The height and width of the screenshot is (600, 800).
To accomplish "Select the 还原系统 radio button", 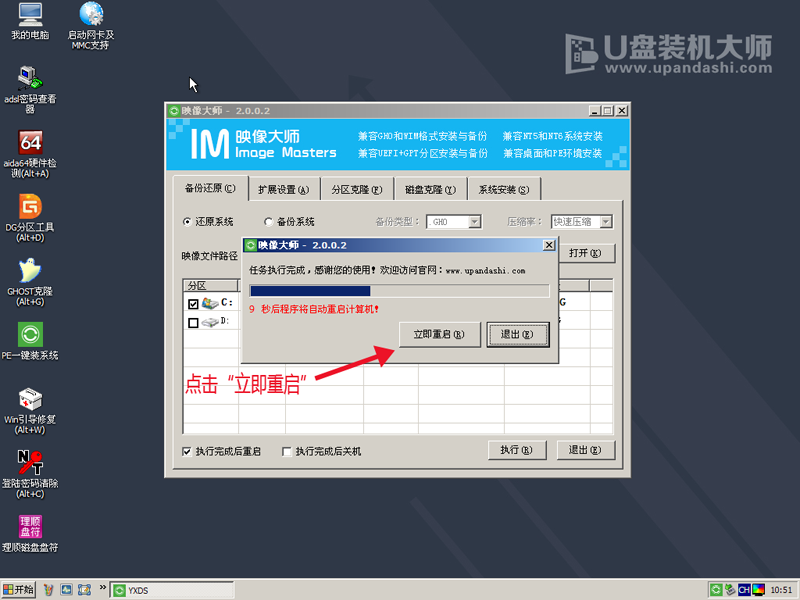I will (x=189, y=221).
